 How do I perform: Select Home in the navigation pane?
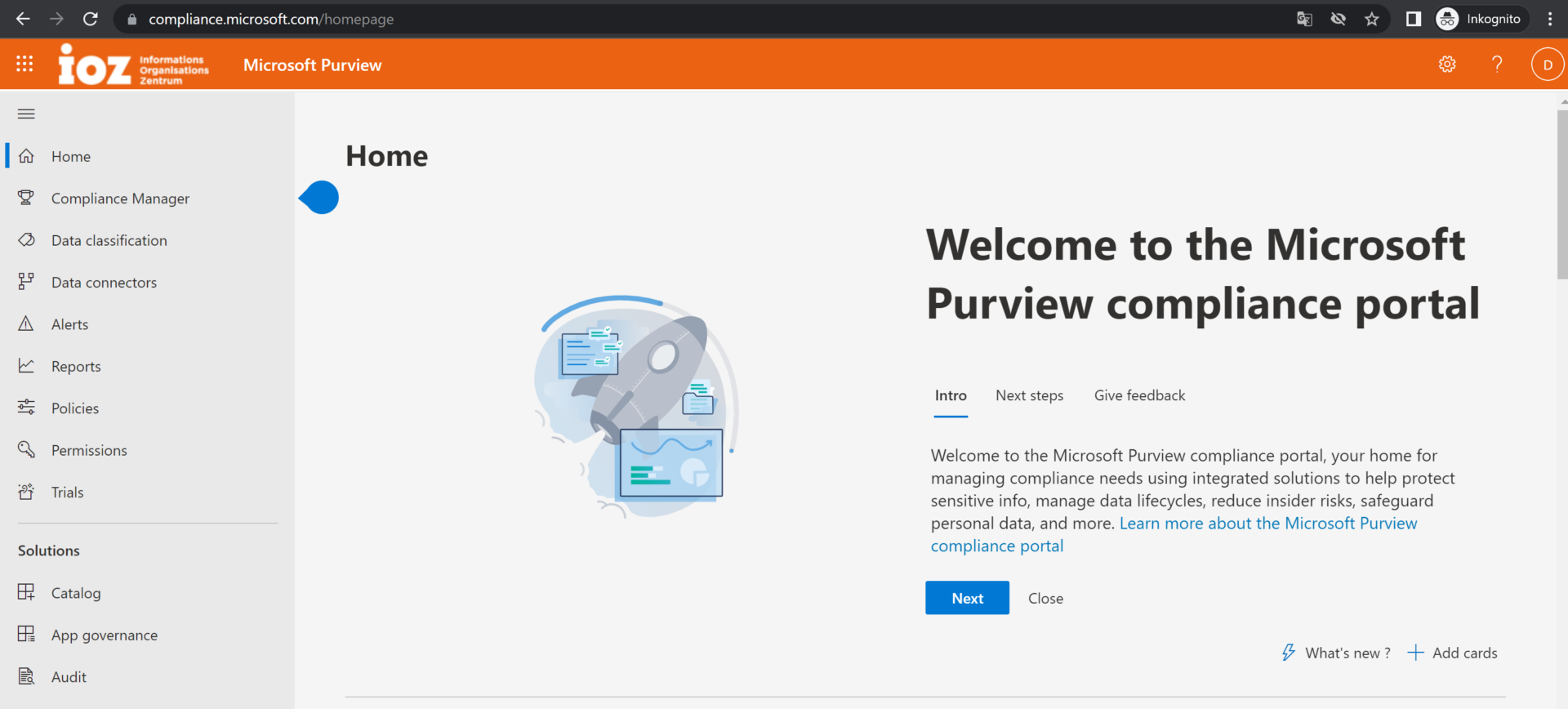pyautogui.click(x=147, y=156)
